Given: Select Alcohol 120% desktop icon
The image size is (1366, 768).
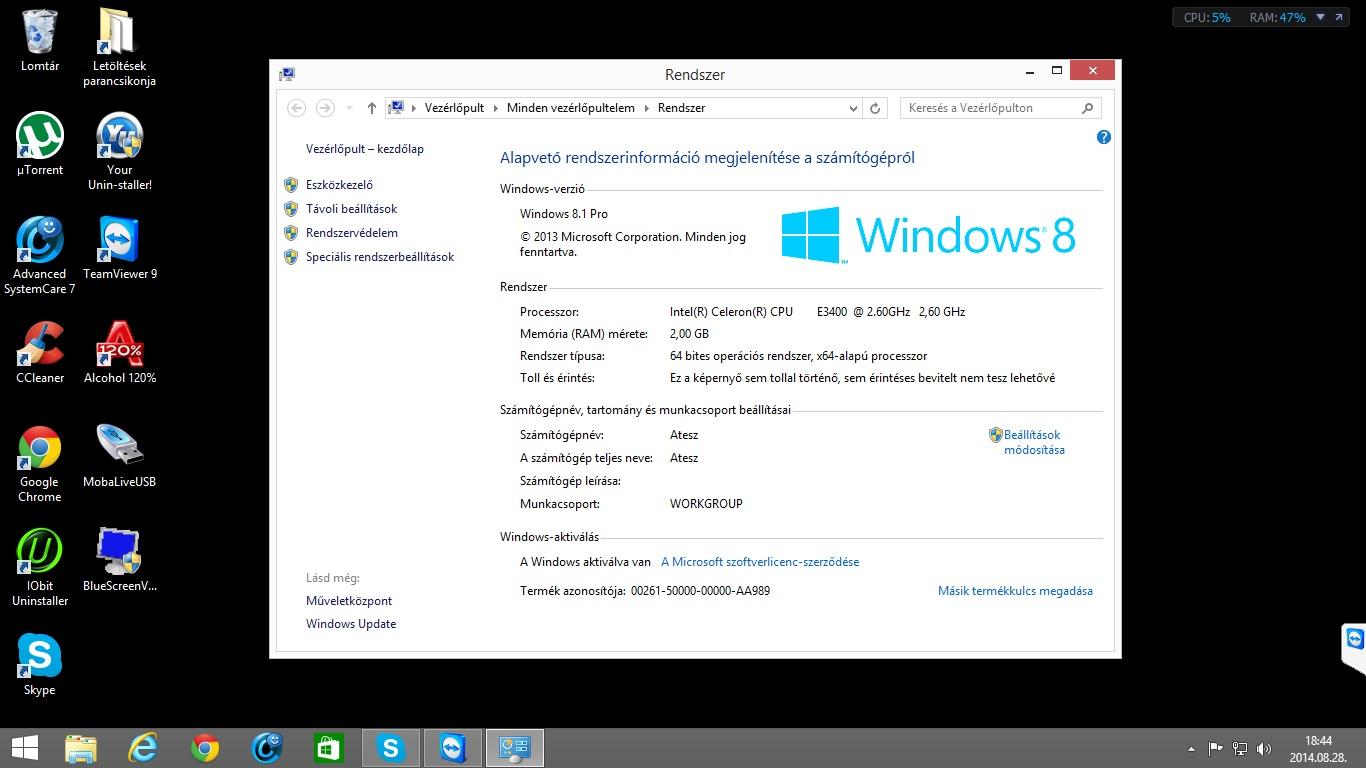Looking at the screenshot, I should (x=120, y=352).
